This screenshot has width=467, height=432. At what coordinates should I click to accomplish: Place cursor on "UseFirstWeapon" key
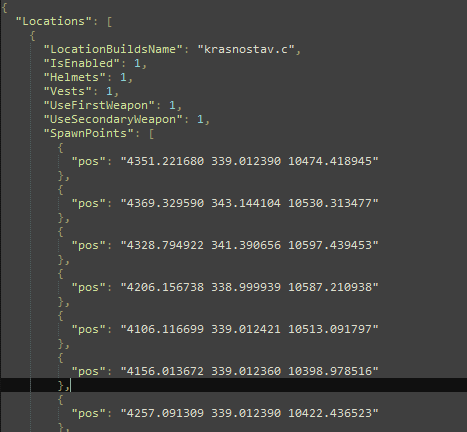(99, 105)
